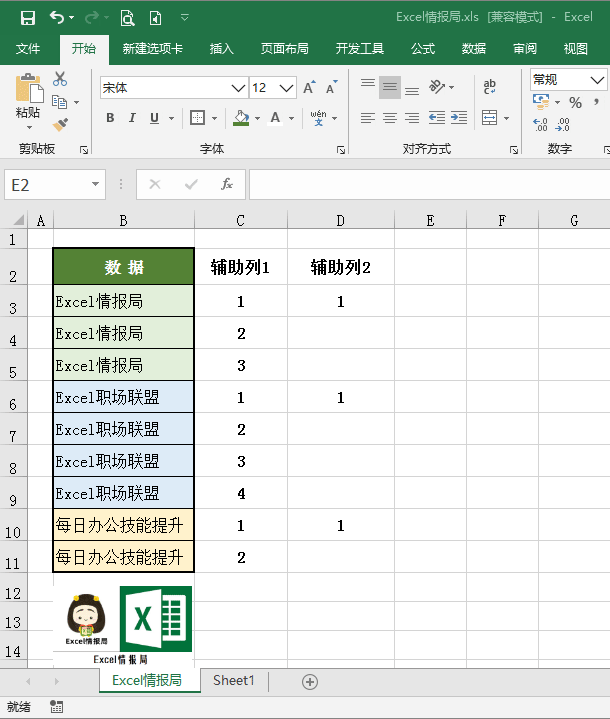
Task: Decrease decimal places
Action: pyautogui.click(x=562, y=124)
